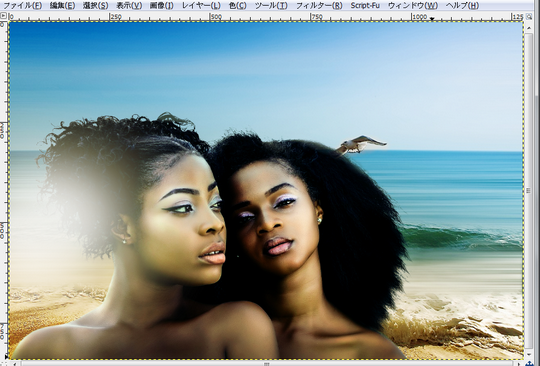Open the navigation preview cross-arrows icon
The width and height of the screenshot is (540, 366).
[529, 363]
